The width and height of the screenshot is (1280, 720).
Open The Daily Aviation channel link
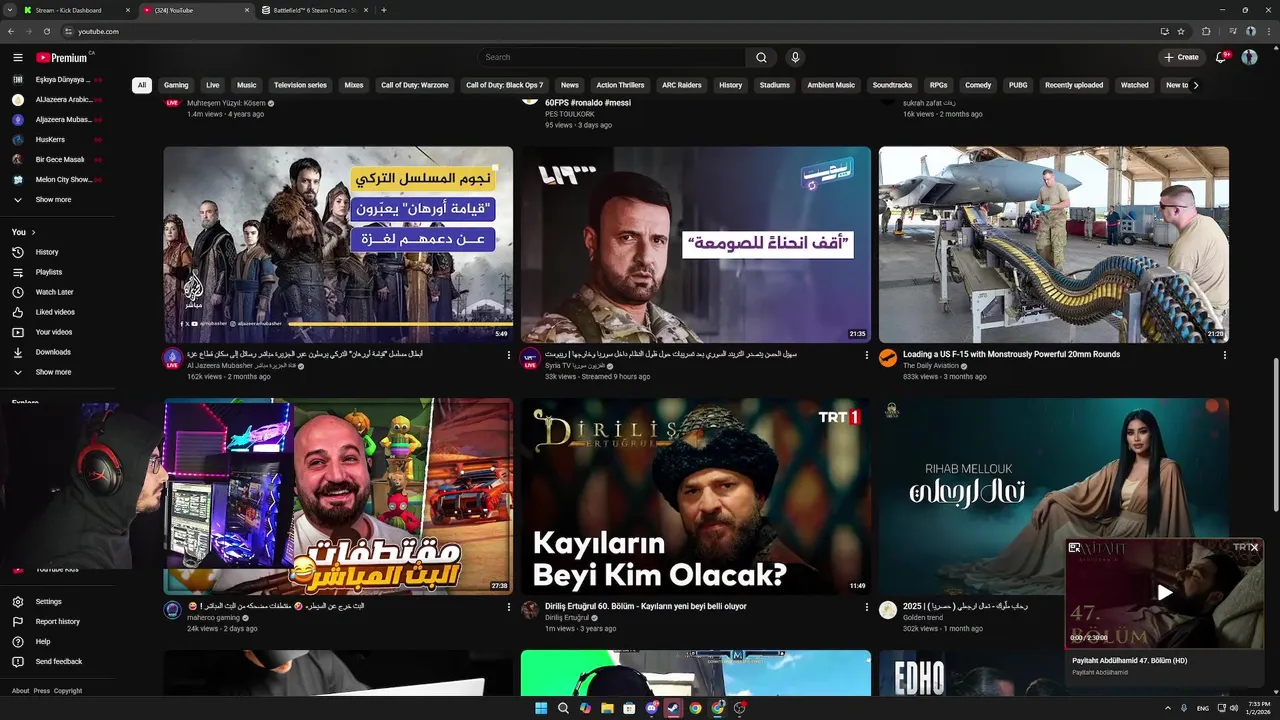(931, 366)
